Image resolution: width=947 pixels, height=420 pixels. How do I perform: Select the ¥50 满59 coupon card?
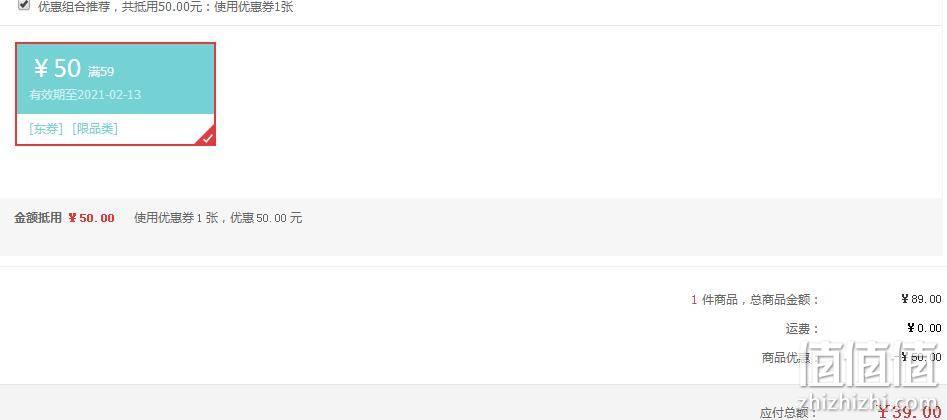pyautogui.click(x=115, y=94)
